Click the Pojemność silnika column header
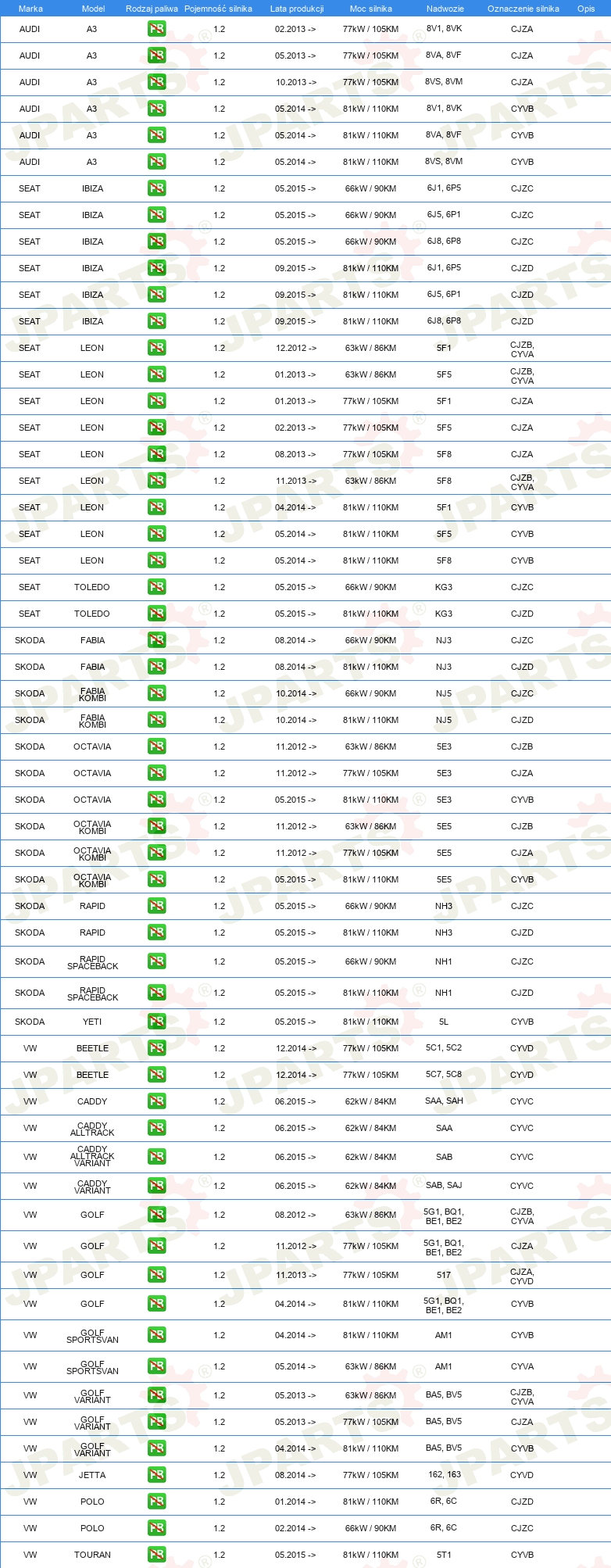This screenshot has height=1568, width=611. 218,9
